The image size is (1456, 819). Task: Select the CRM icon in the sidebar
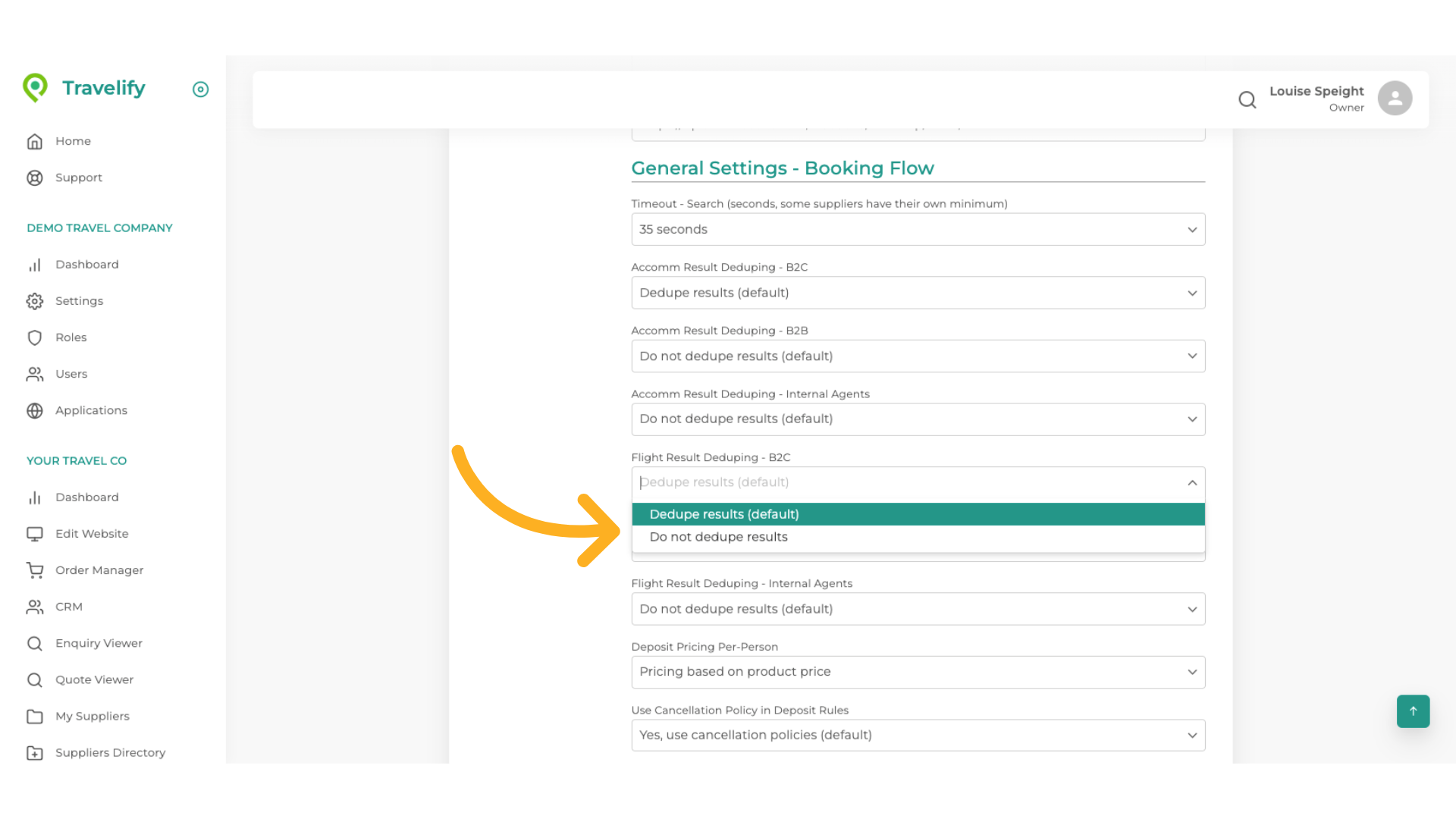[35, 606]
